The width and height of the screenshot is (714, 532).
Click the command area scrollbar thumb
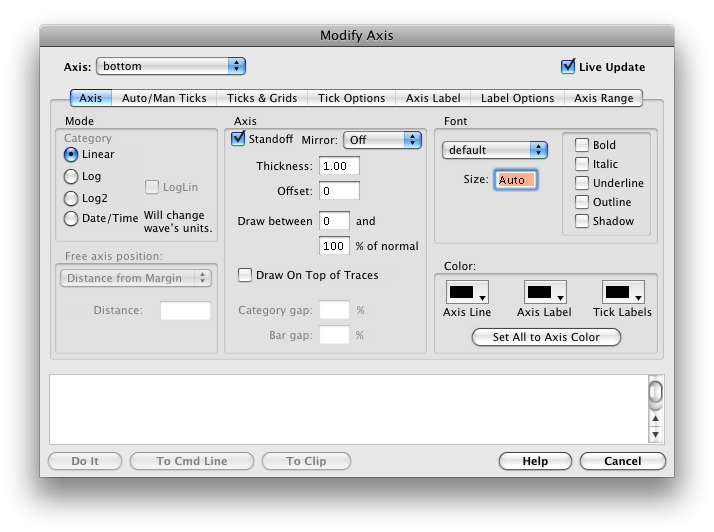click(x=656, y=392)
